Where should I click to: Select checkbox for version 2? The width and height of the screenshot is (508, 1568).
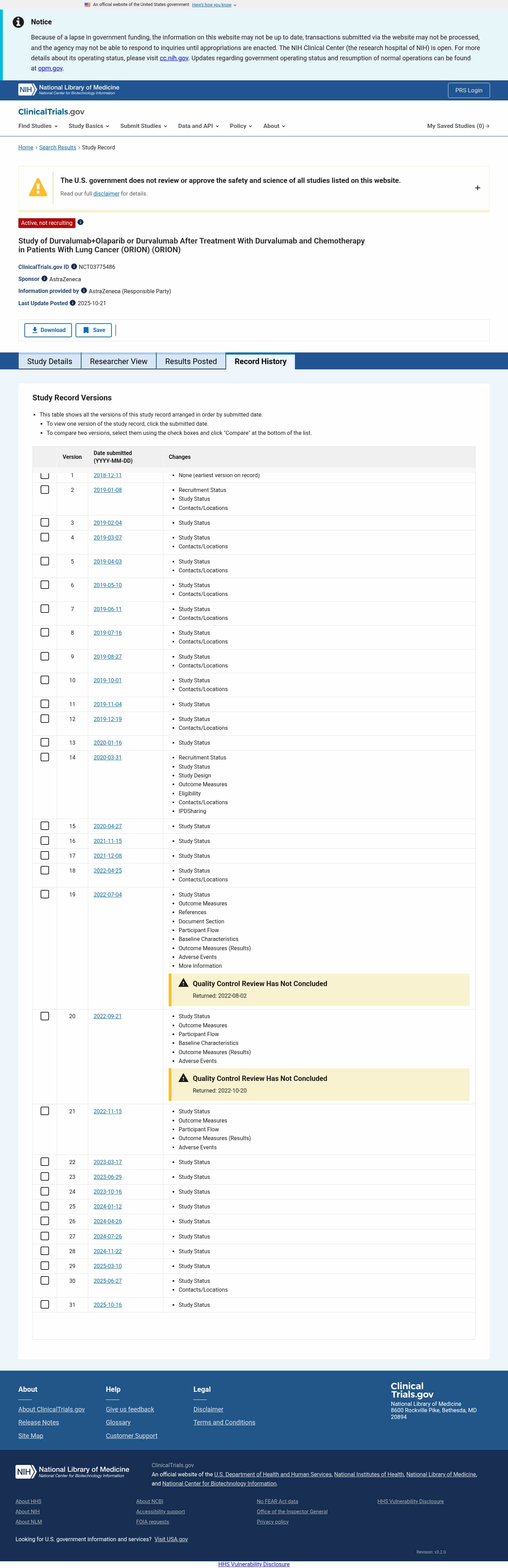pyautogui.click(x=44, y=490)
